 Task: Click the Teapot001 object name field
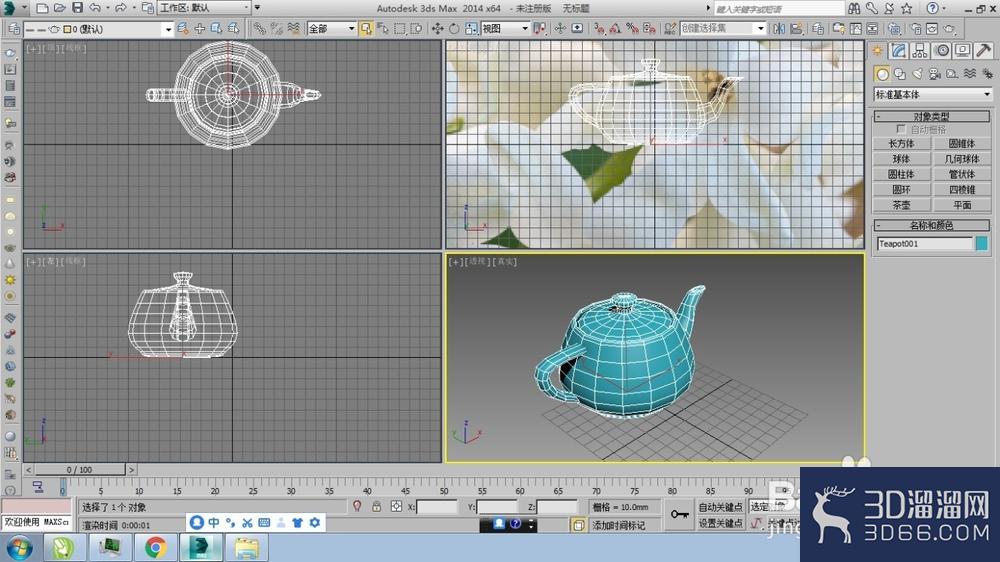coord(925,244)
